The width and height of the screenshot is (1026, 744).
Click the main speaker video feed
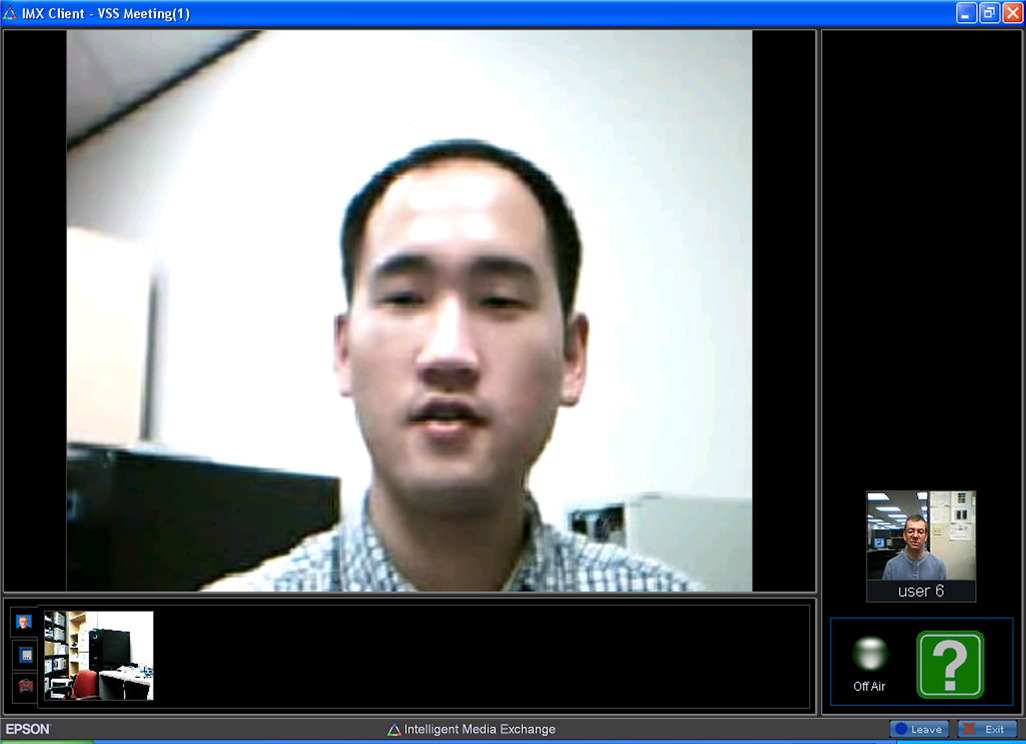(409, 311)
